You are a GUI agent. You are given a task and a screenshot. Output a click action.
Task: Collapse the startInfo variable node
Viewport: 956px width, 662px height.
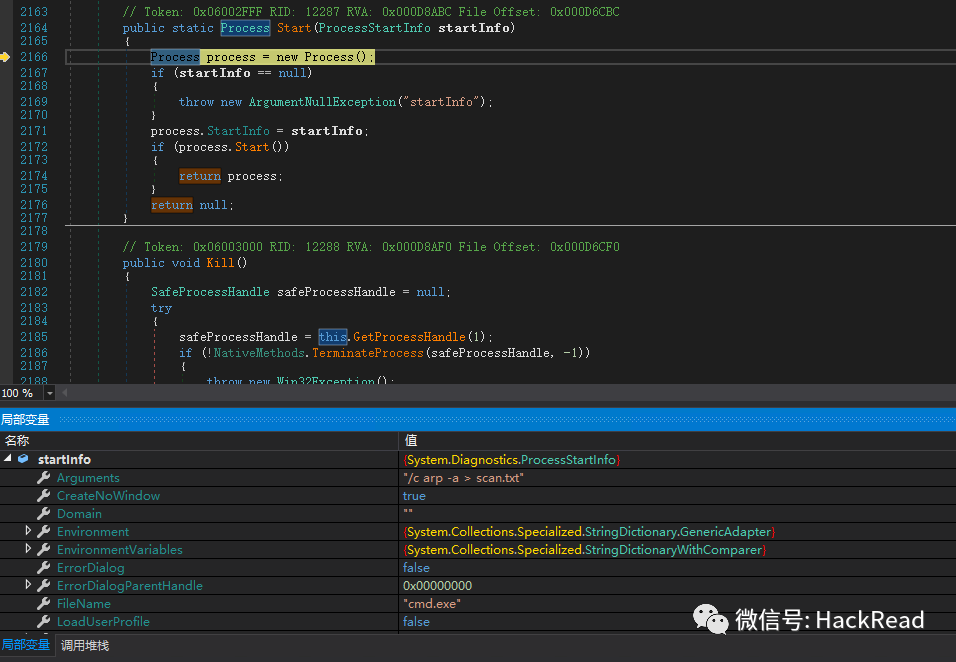tap(8, 458)
